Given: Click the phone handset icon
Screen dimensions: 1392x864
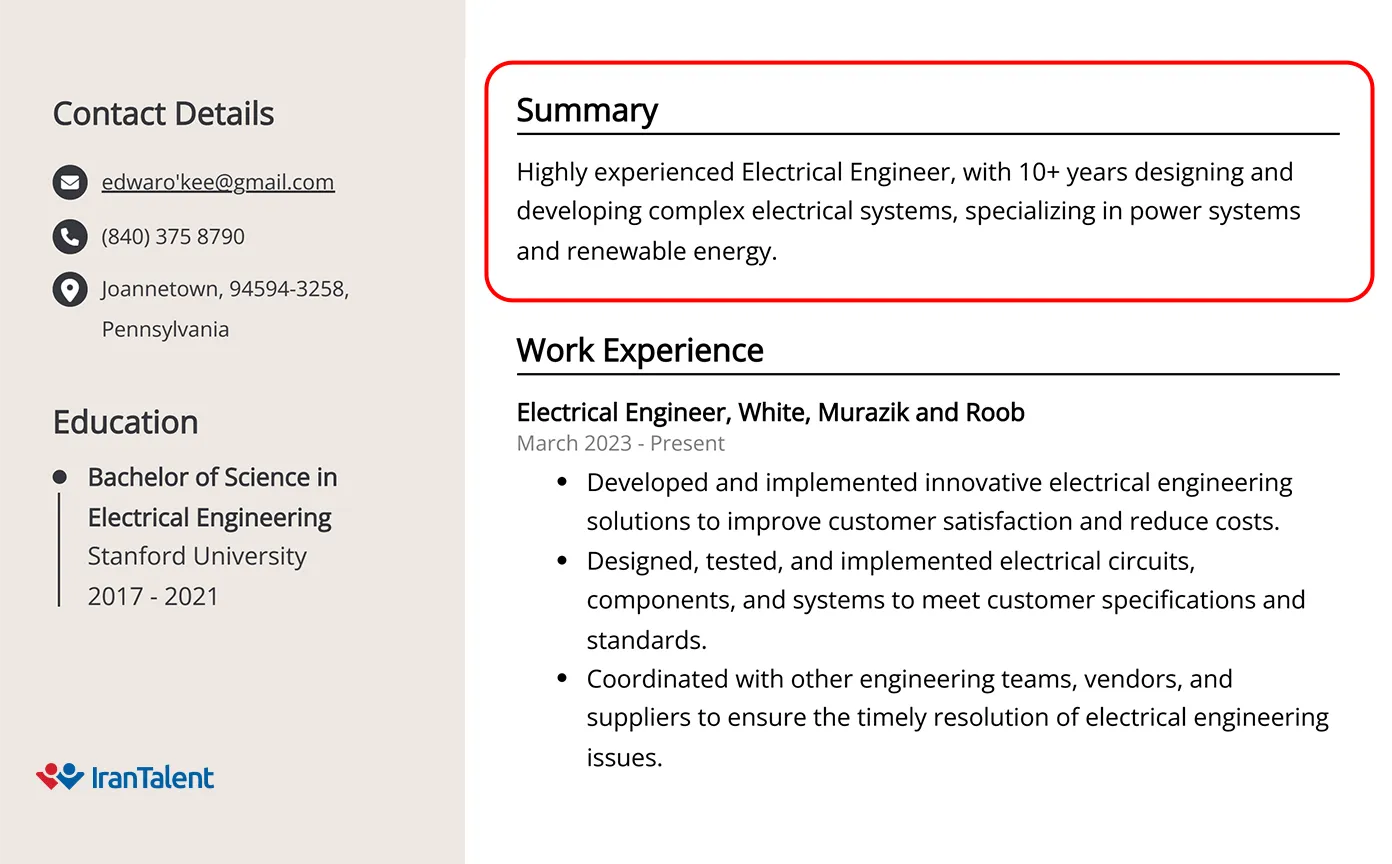Looking at the screenshot, I should 69,237.
